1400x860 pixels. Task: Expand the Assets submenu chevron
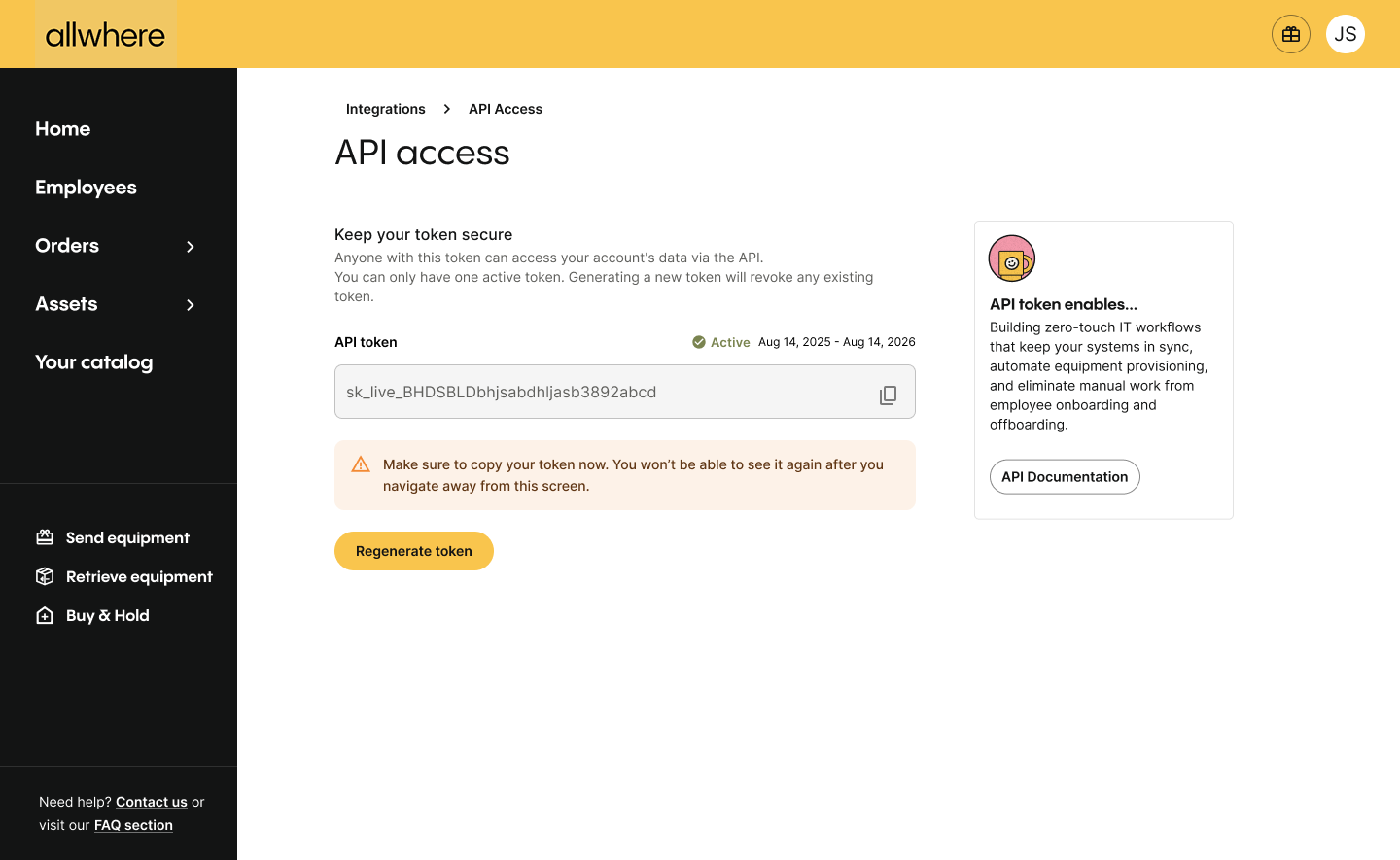(x=191, y=305)
